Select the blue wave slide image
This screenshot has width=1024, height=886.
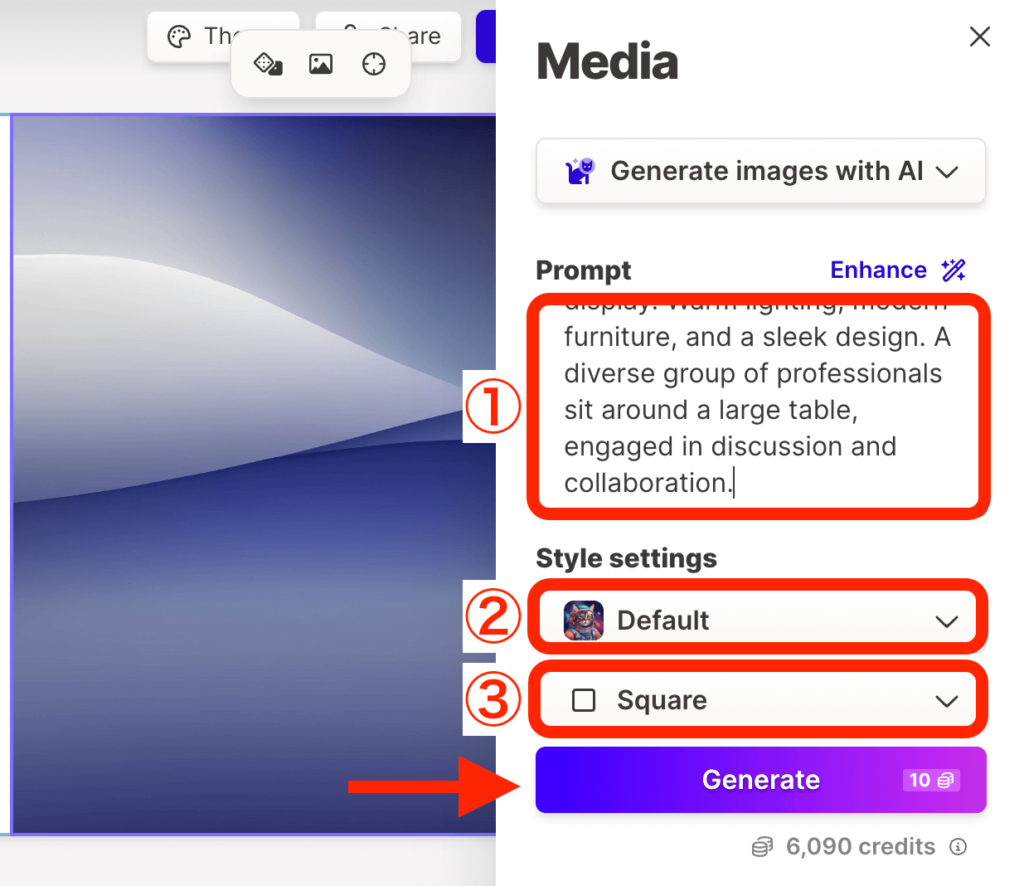253,475
